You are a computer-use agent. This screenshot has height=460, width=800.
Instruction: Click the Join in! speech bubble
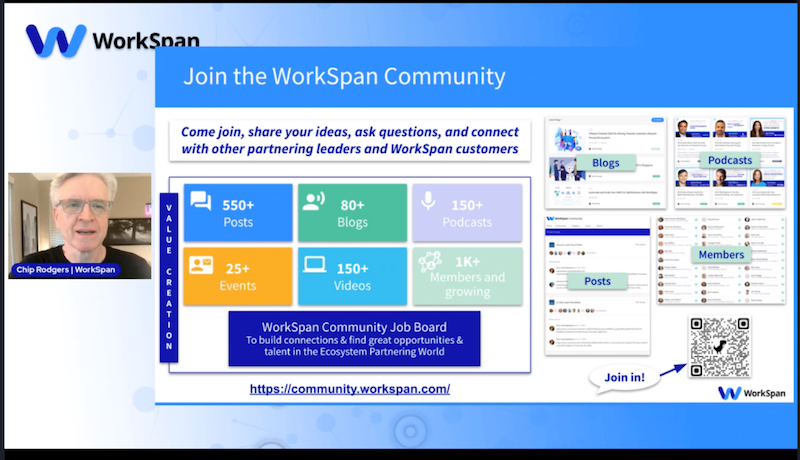click(x=624, y=379)
